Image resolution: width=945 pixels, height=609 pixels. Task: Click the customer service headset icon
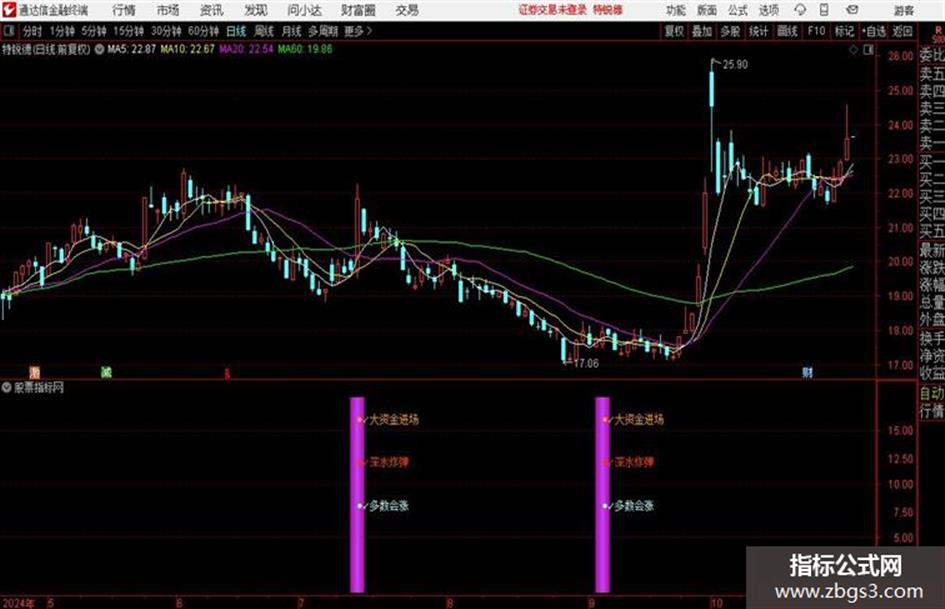click(x=800, y=10)
